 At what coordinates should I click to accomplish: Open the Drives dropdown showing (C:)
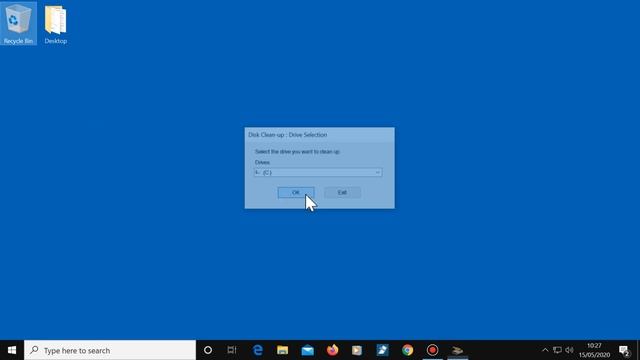tap(318, 172)
